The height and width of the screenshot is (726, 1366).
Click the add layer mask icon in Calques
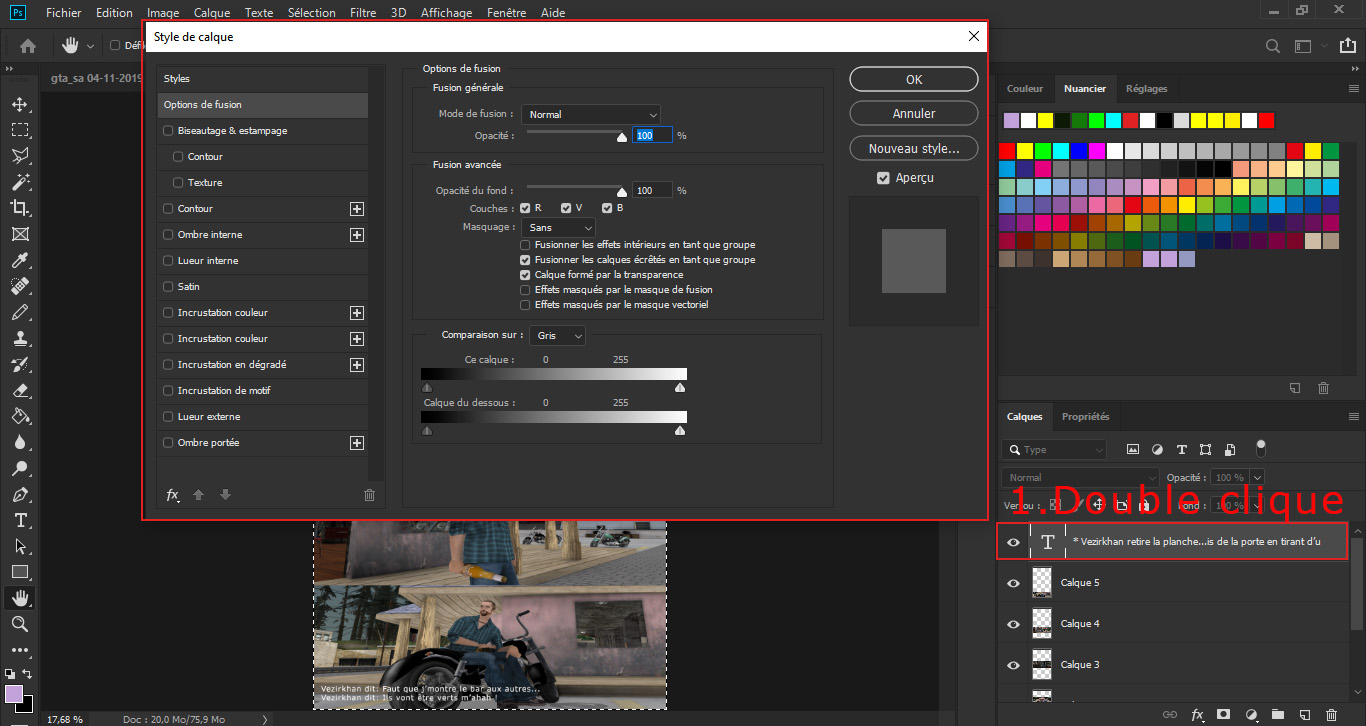point(1224,714)
